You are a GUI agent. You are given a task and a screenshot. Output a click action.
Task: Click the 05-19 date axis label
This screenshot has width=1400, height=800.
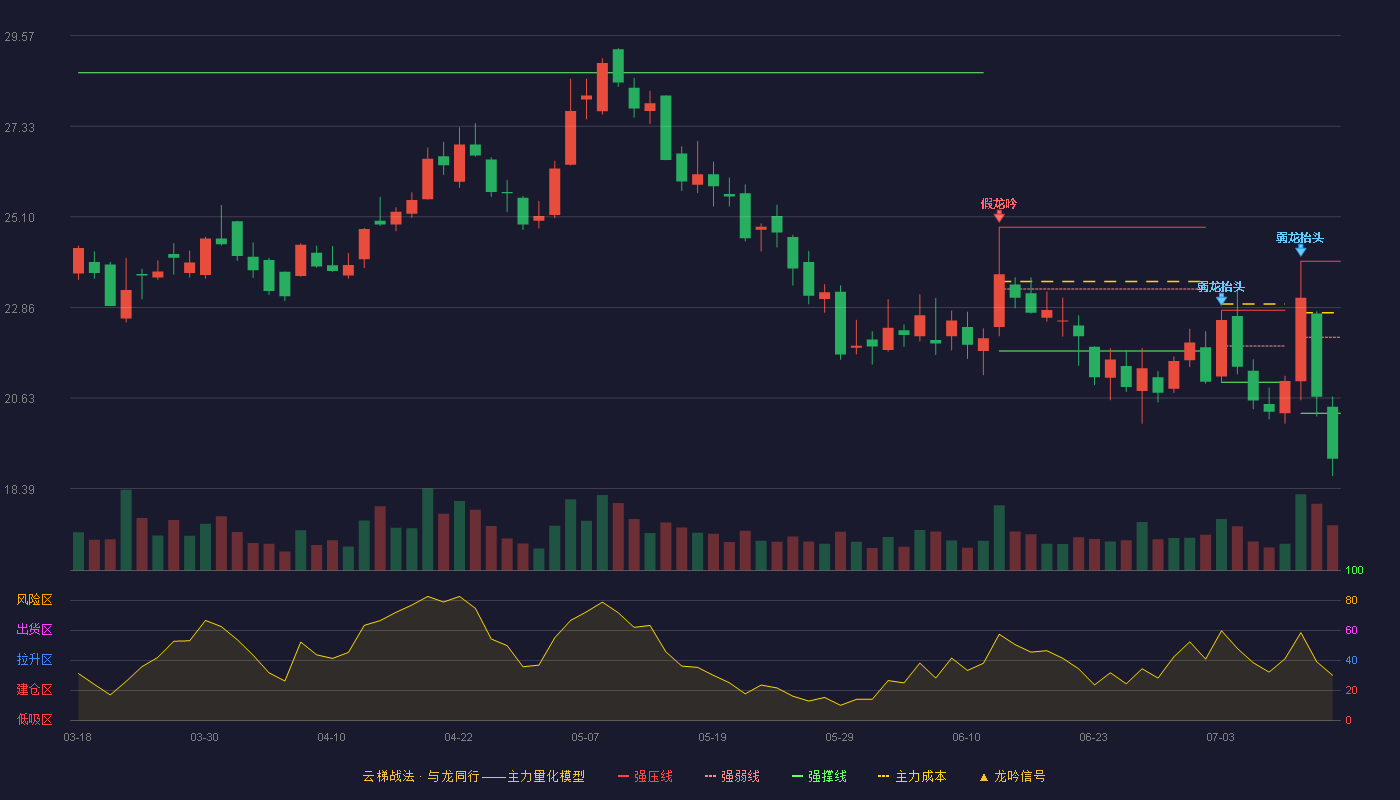click(x=712, y=737)
